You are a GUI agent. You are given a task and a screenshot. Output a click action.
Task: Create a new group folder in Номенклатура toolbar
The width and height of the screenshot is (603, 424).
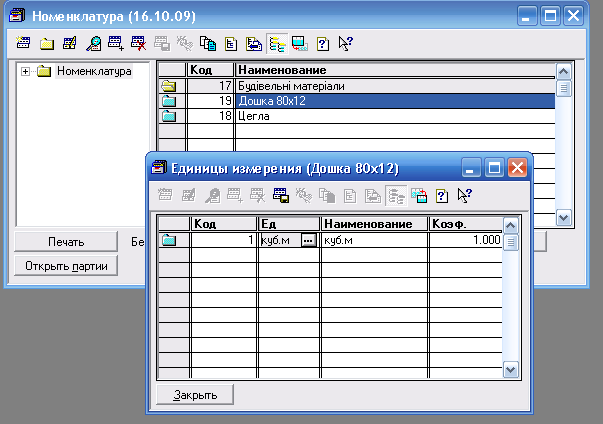(x=47, y=43)
